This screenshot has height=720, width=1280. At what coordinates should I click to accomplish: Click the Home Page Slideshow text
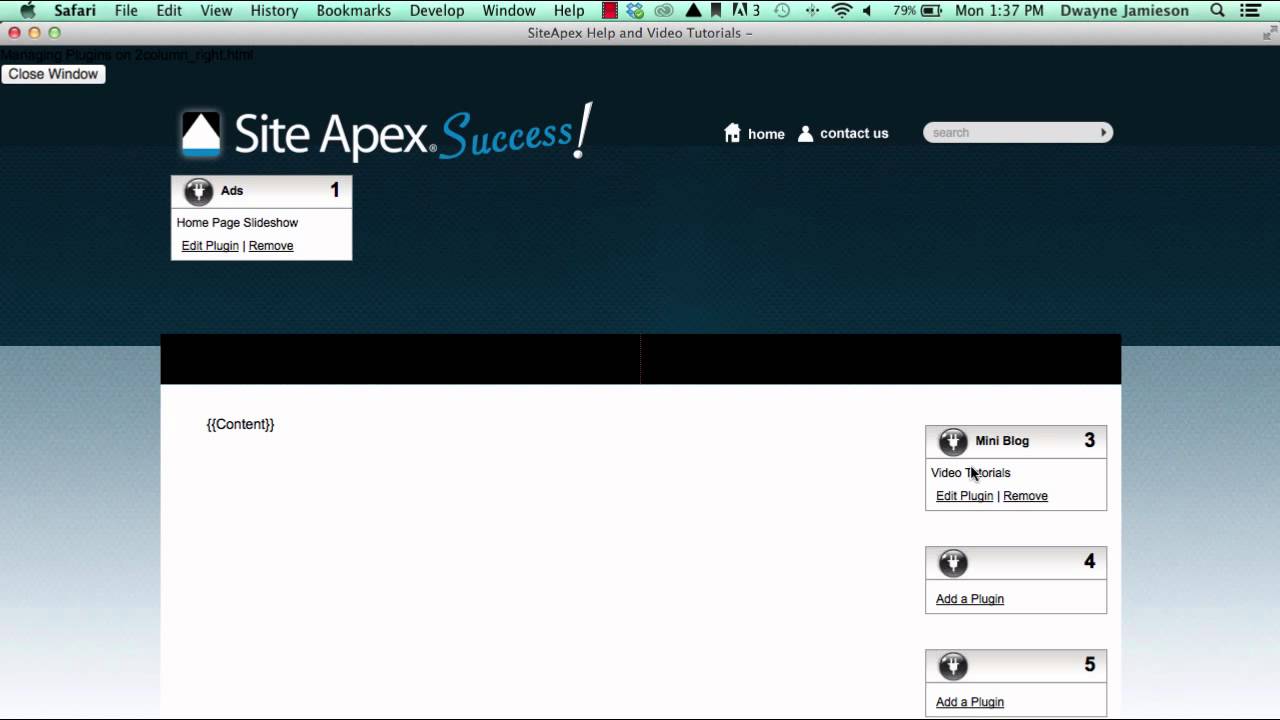237,223
